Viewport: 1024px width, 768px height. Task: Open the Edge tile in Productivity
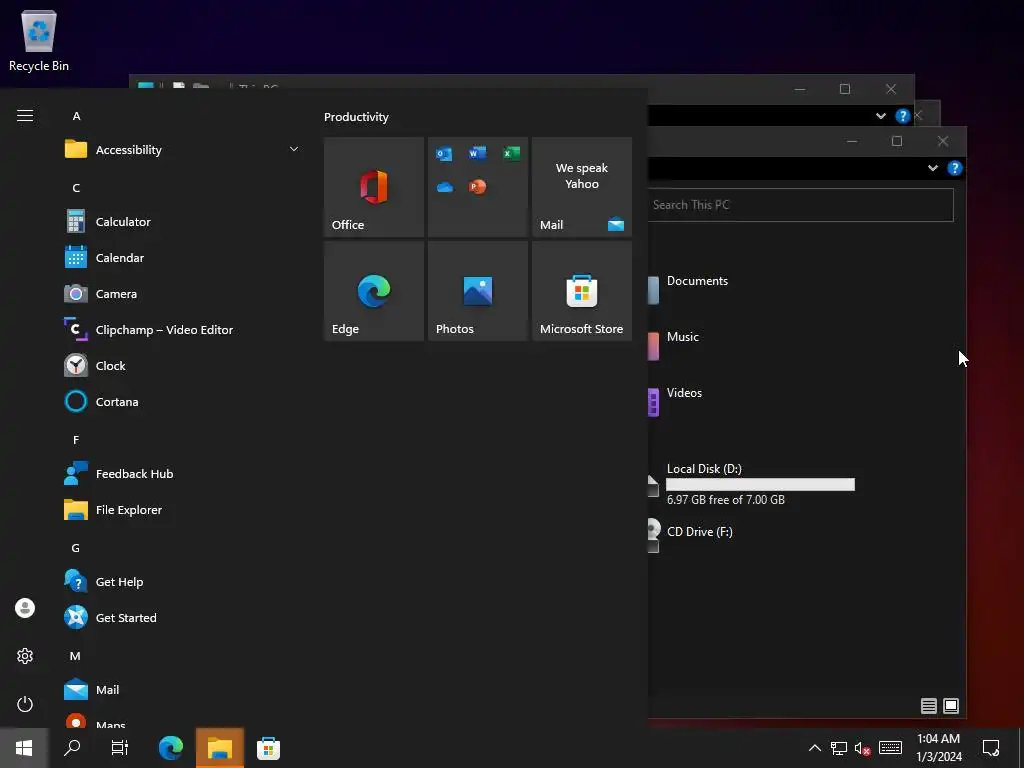(374, 291)
